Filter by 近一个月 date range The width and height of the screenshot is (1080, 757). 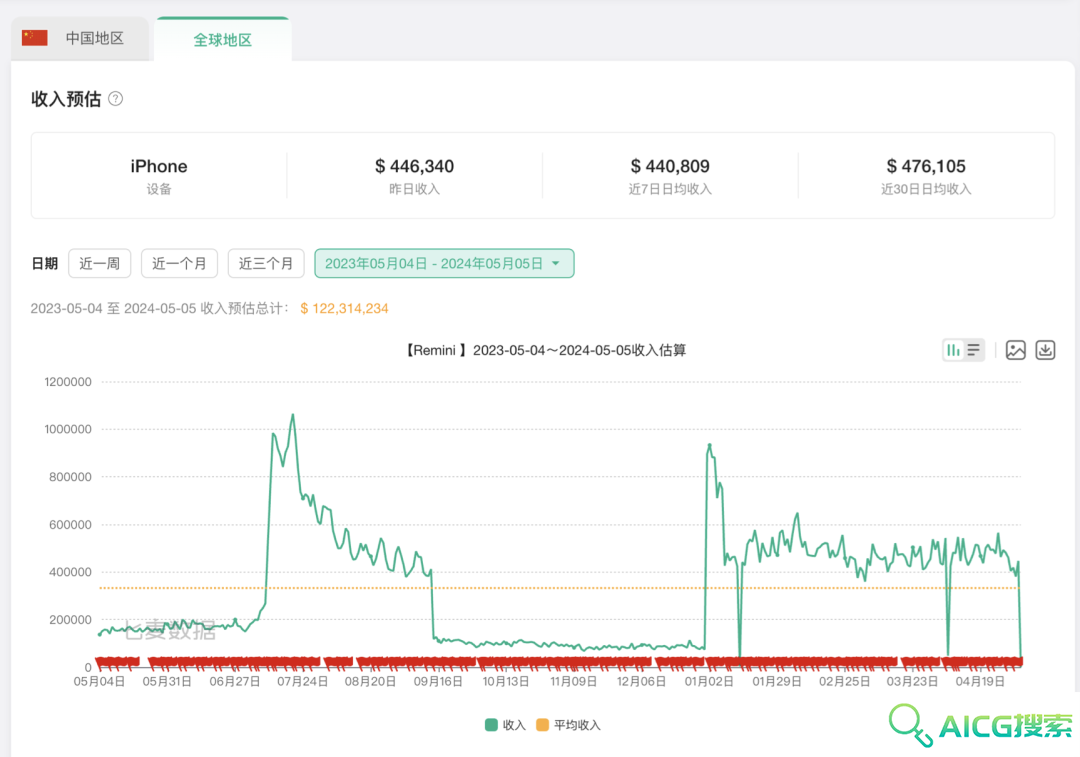click(x=179, y=264)
